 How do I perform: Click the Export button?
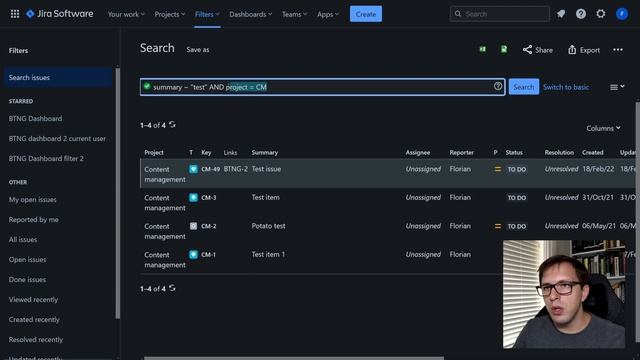coord(584,50)
